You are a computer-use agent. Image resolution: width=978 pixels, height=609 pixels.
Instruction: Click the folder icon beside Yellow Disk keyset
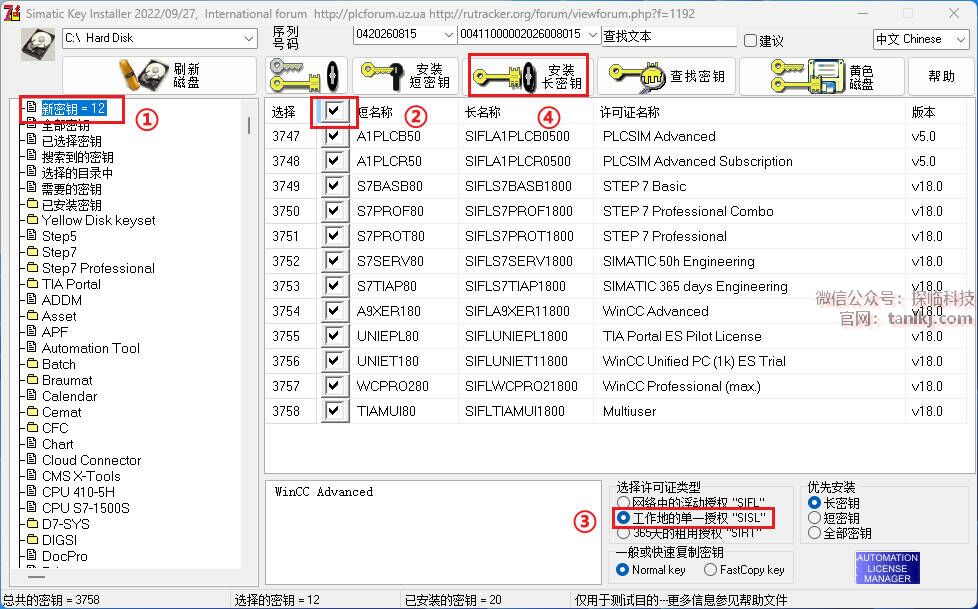click(x=32, y=220)
